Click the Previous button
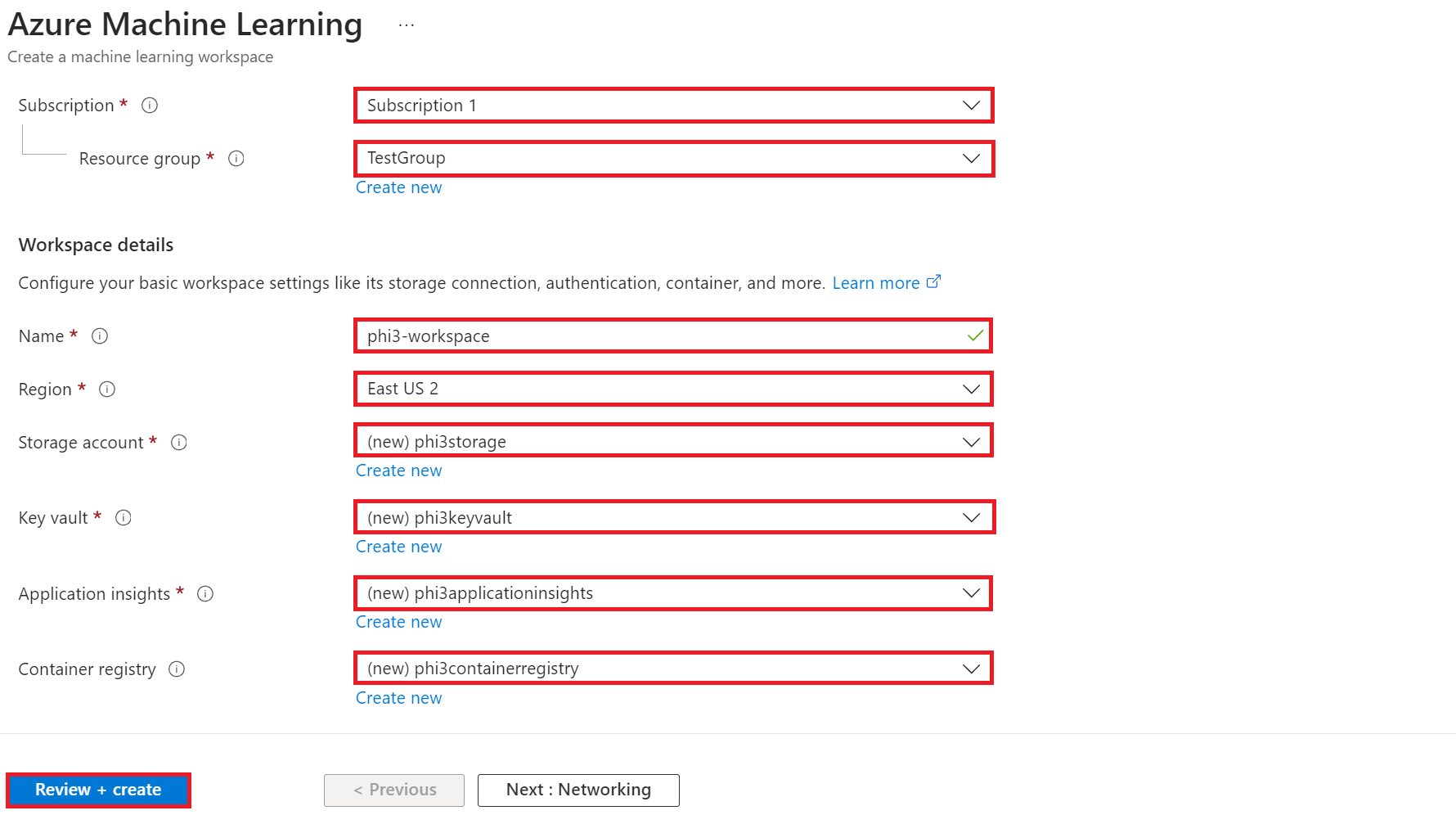This screenshot has height=815, width=1456. coord(394,790)
